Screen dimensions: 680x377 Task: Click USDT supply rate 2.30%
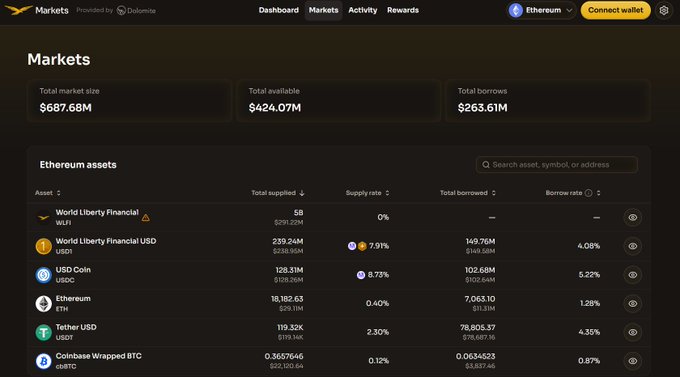point(378,332)
